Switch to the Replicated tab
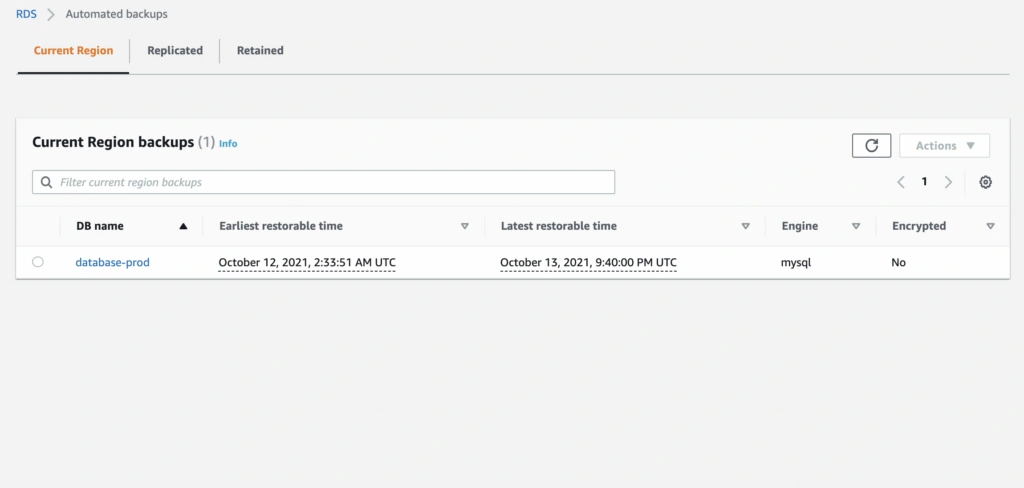The width and height of the screenshot is (1024, 488). [175, 50]
